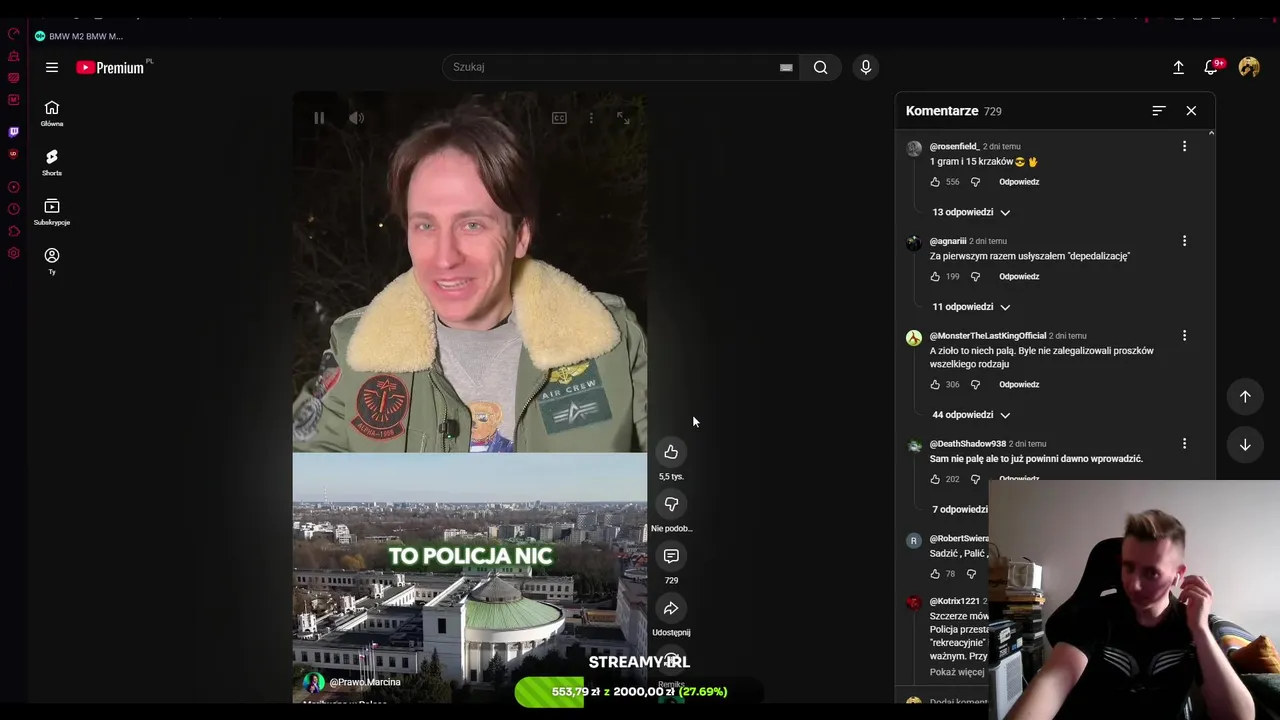Click the comments panel scrollbar up arrow
1280x720 pixels.
click(x=1211, y=133)
